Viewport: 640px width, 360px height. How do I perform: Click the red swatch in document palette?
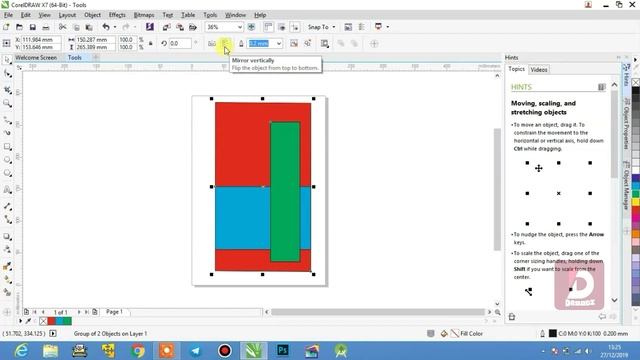tap(52, 321)
